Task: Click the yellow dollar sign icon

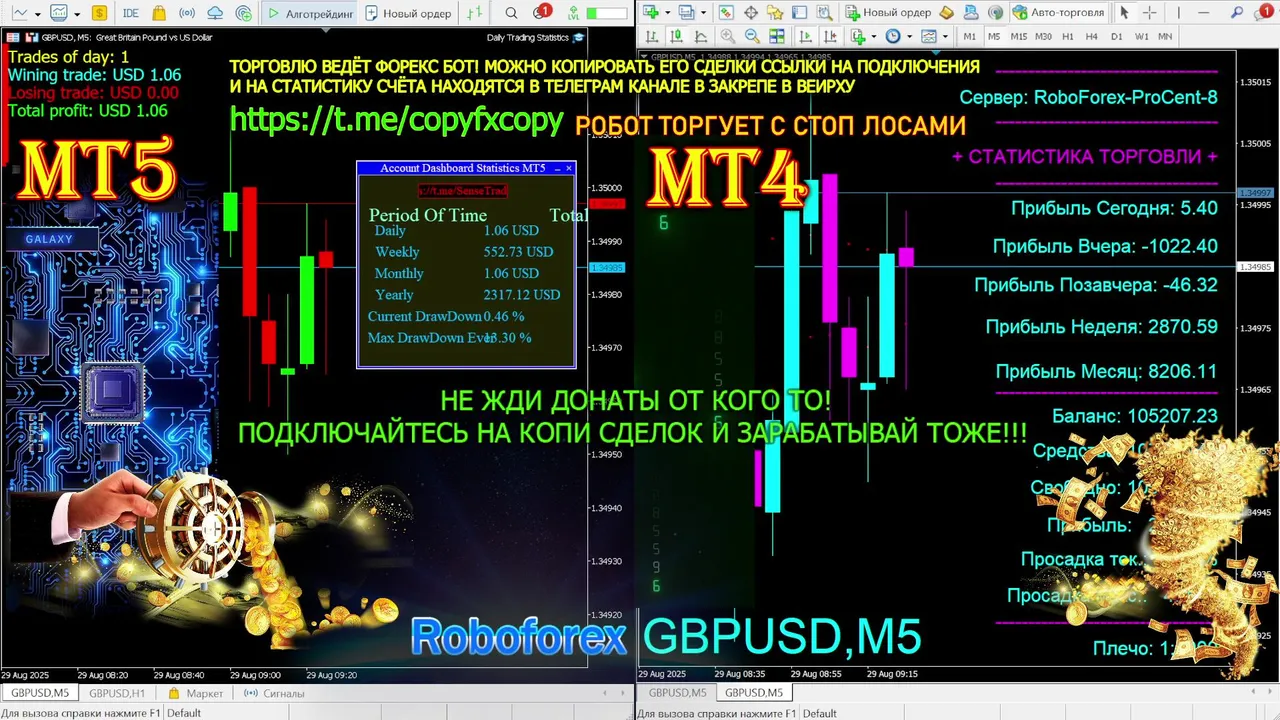Action: coord(99,13)
